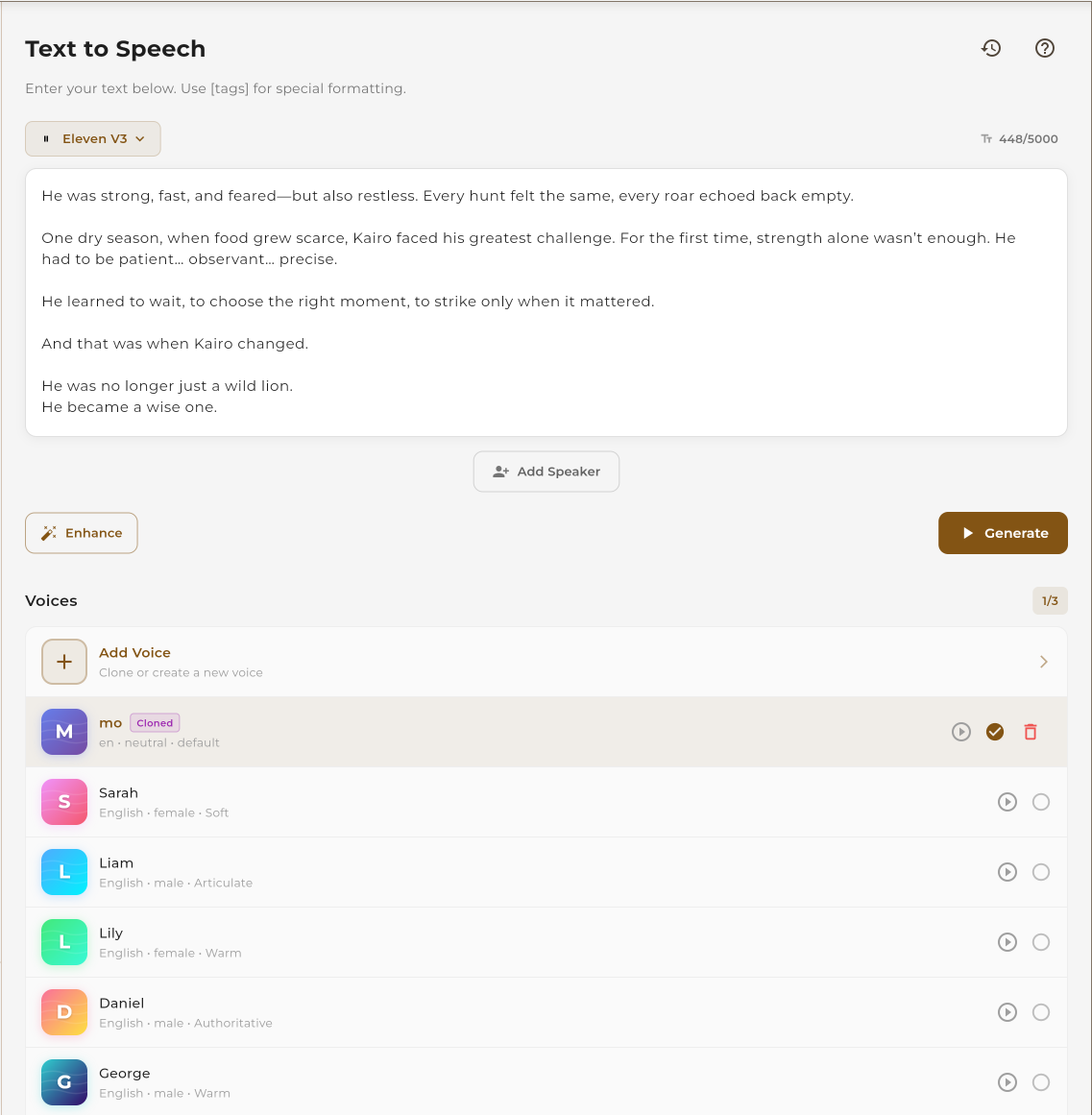This screenshot has height=1115, width=1092.
Task: Click the George voice avatar
Action: [x=64, y=1081]
